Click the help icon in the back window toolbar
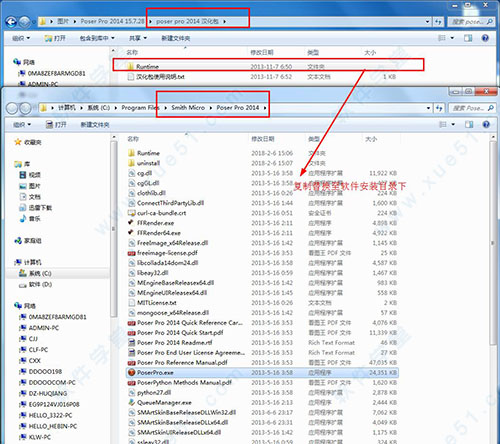The width and height of the screenshot is (500, 444). point(485,38)
